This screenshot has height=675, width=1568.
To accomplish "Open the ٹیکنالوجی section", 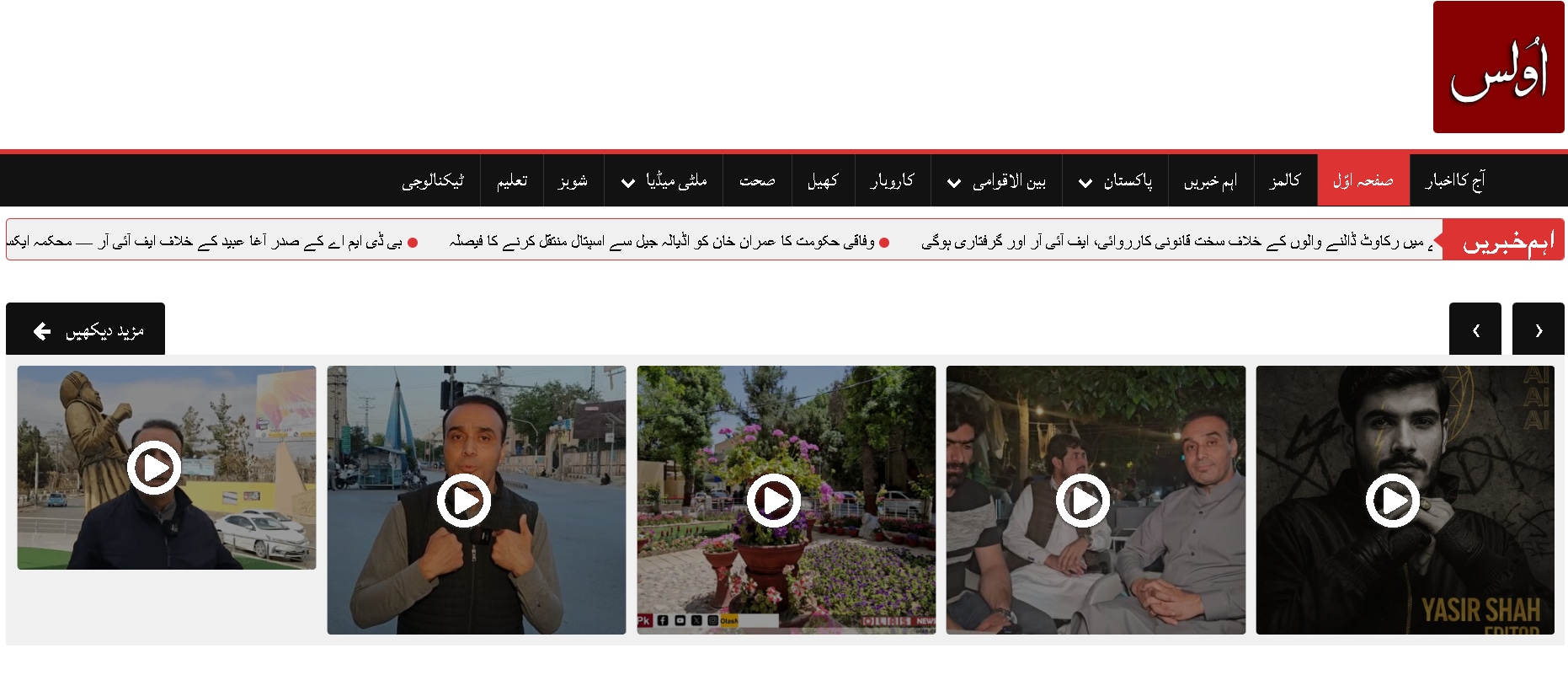I will [433, 180].
